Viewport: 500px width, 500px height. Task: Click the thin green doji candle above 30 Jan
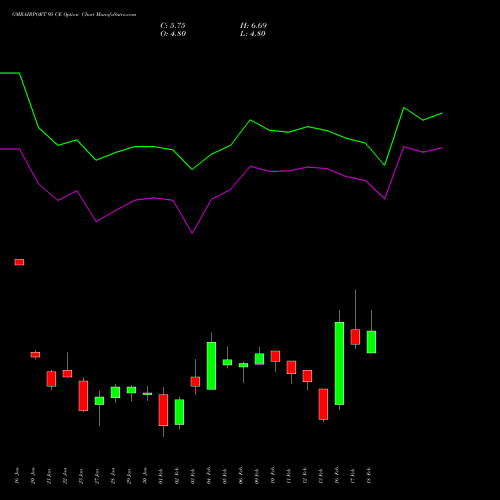click(147, 394)
